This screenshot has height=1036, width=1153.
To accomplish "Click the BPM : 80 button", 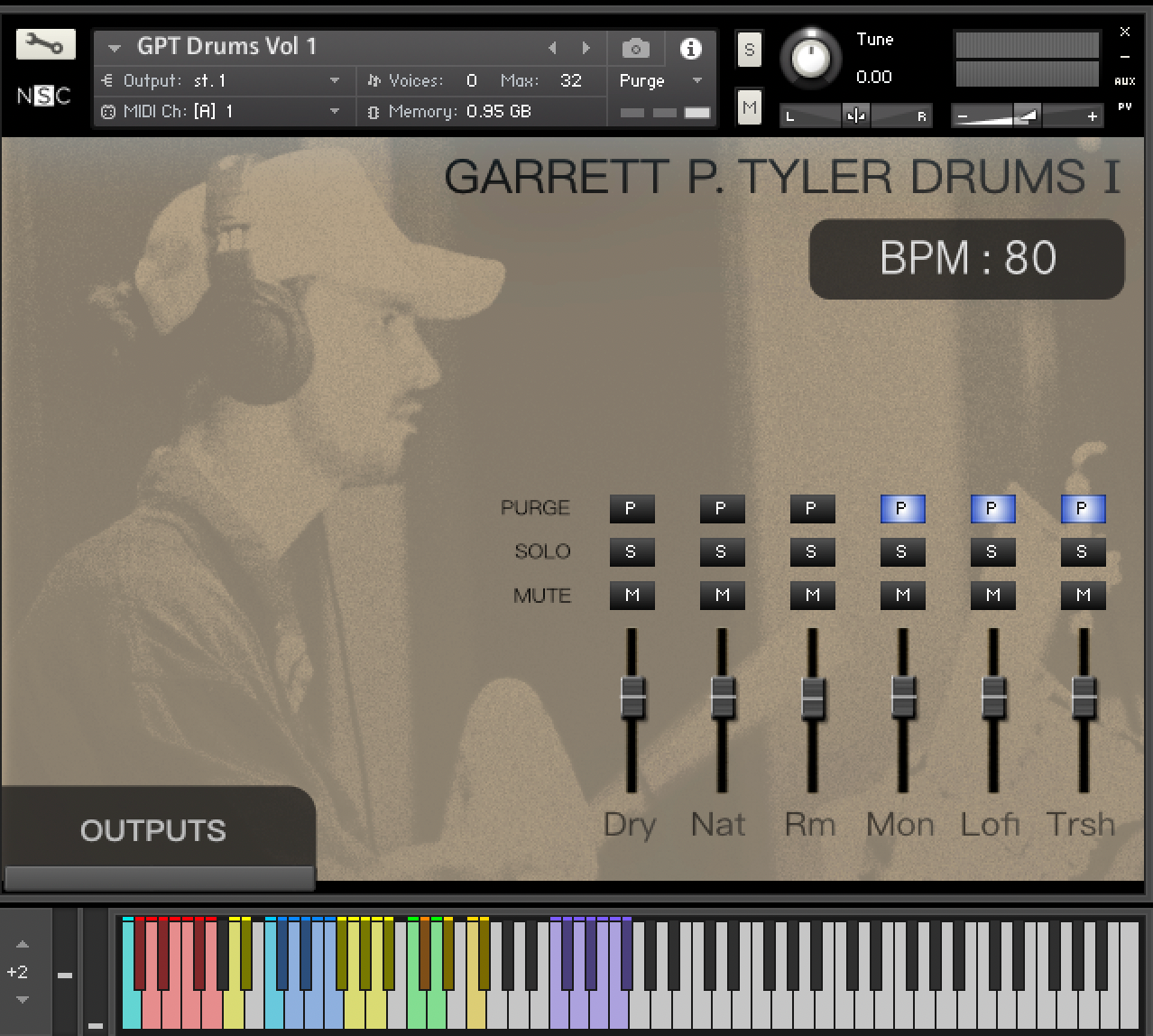I will tap(966, 259).
